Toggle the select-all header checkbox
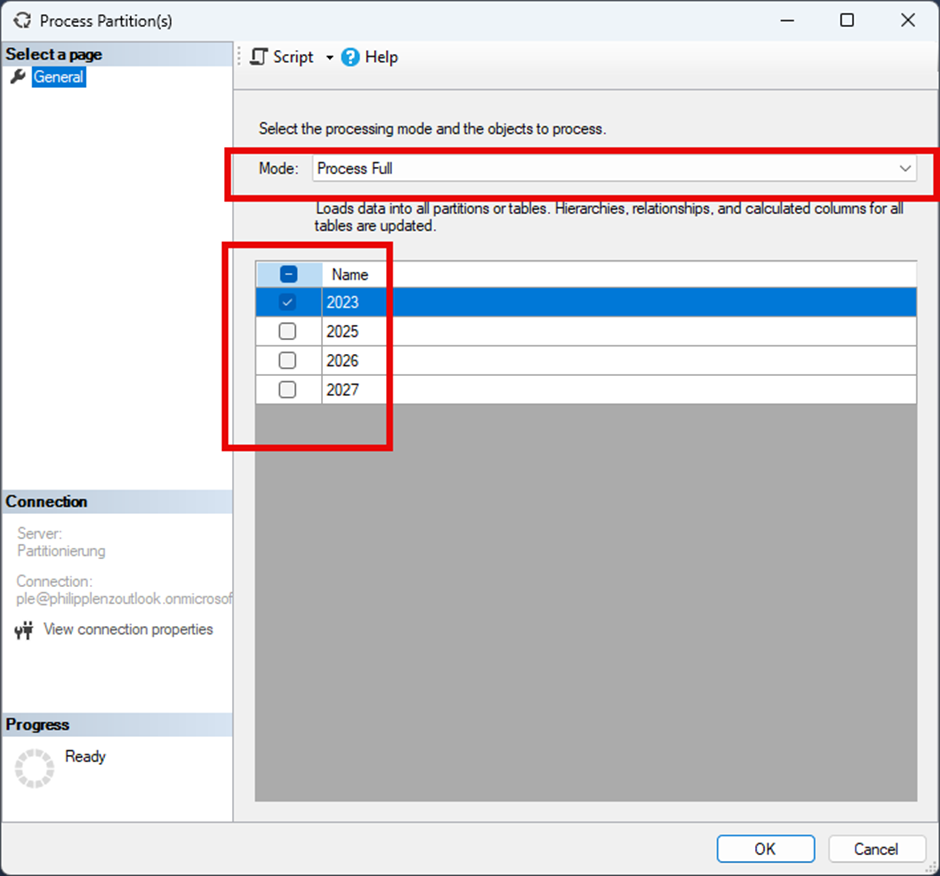 coord(288,275)
